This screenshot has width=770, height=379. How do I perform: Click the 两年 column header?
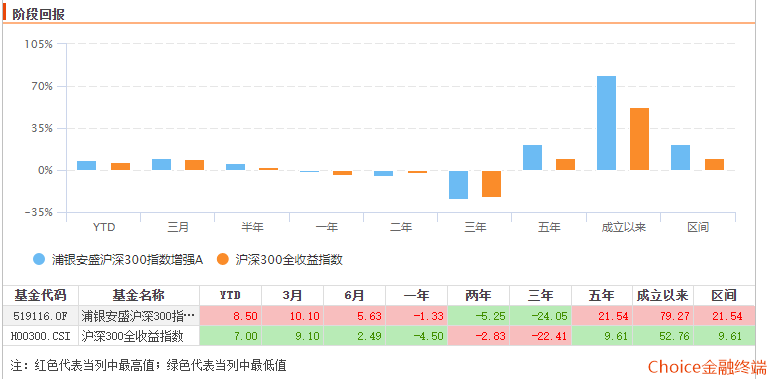coord(478,295)
